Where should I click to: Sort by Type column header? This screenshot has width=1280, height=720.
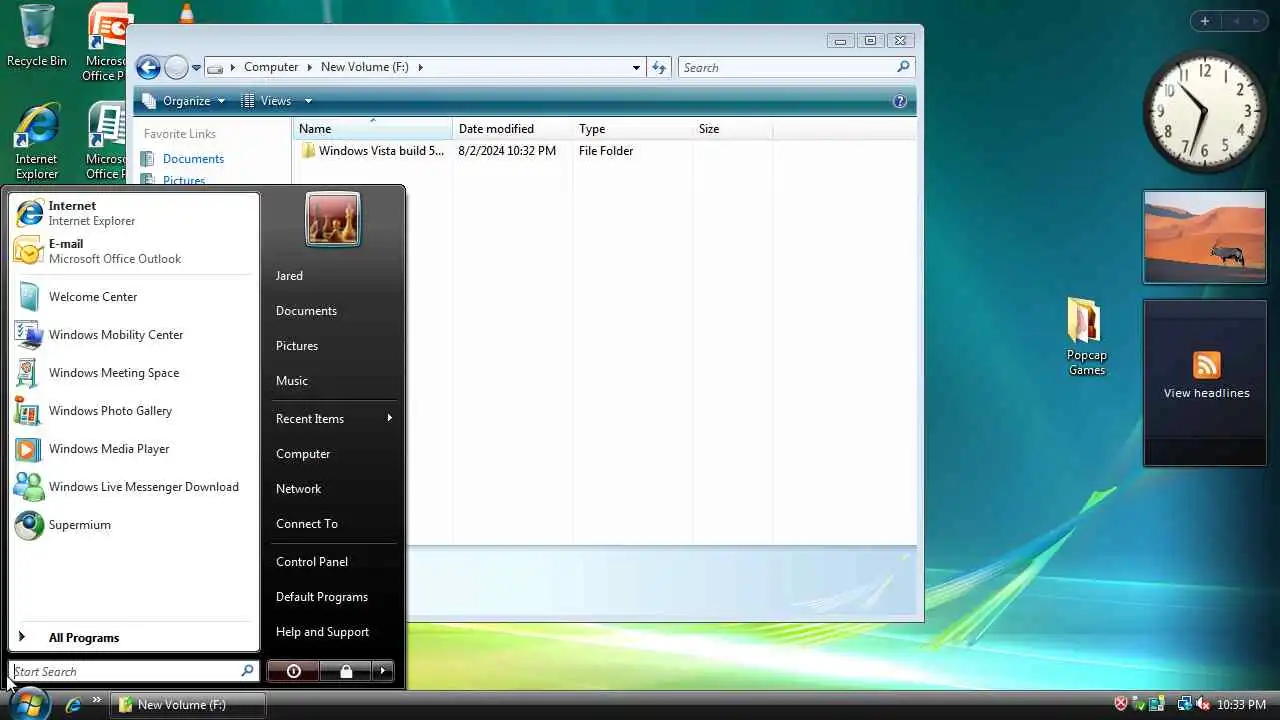point(633,129)
